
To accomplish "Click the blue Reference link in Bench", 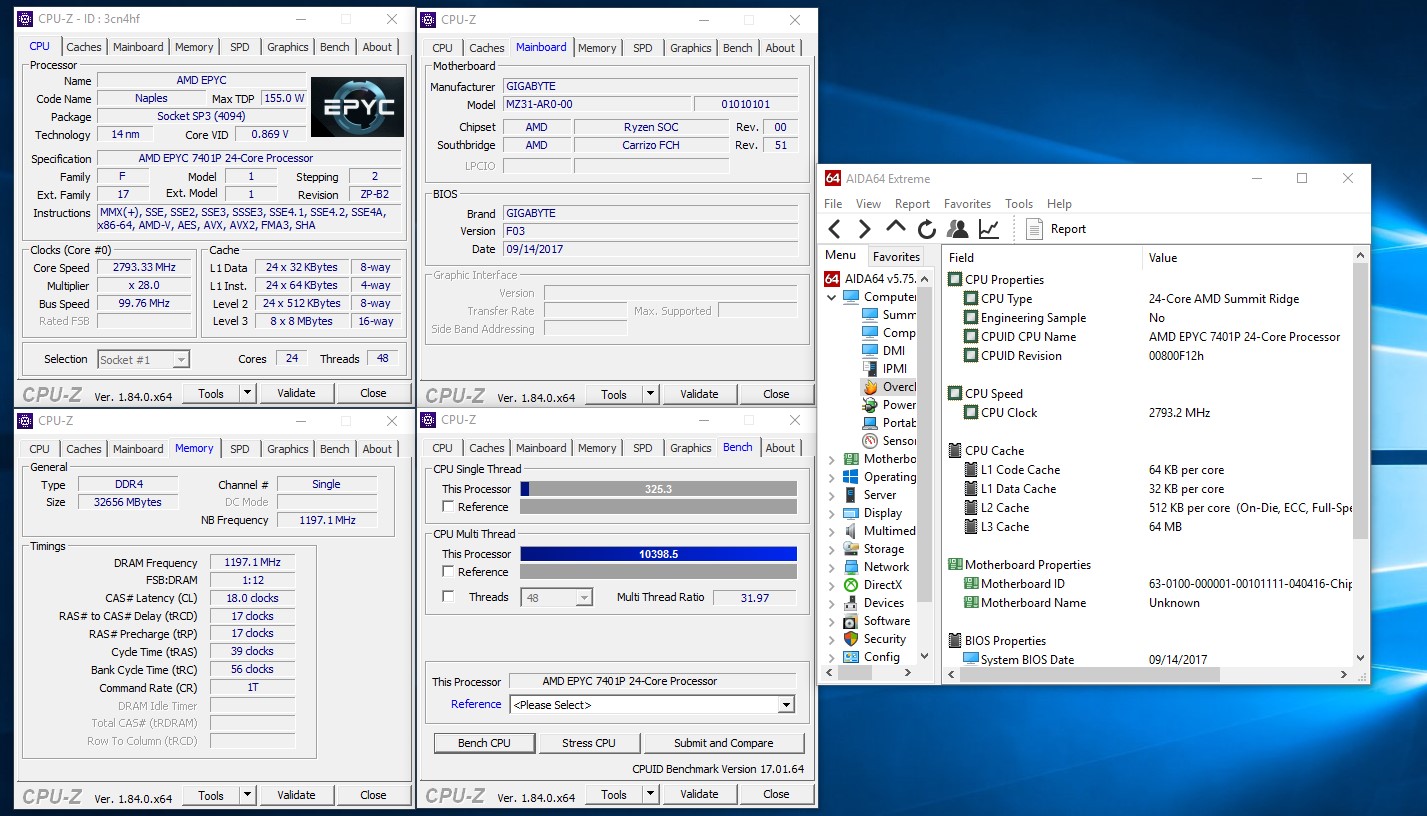I will click(x=476, y=704).
